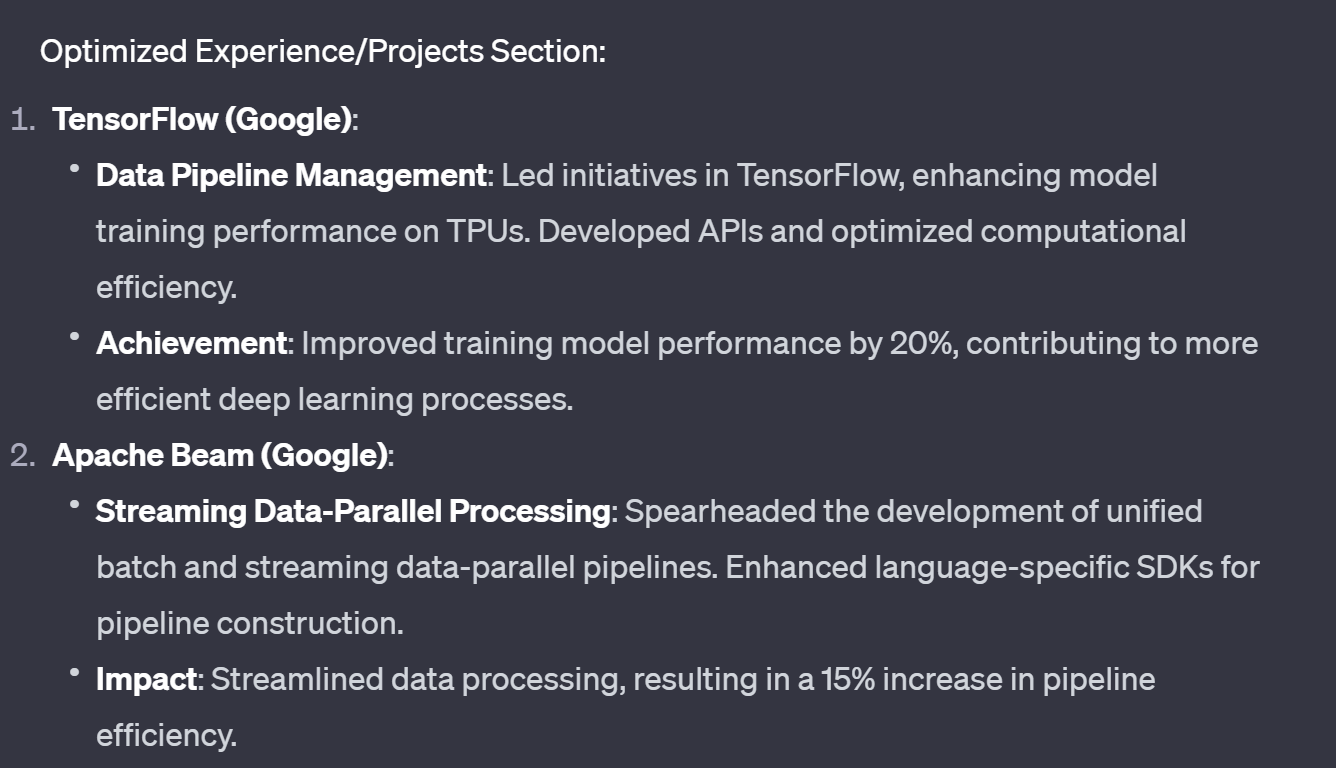Click the bullet before 'Impact'
1336x768 pixels.
coord(75,676)
